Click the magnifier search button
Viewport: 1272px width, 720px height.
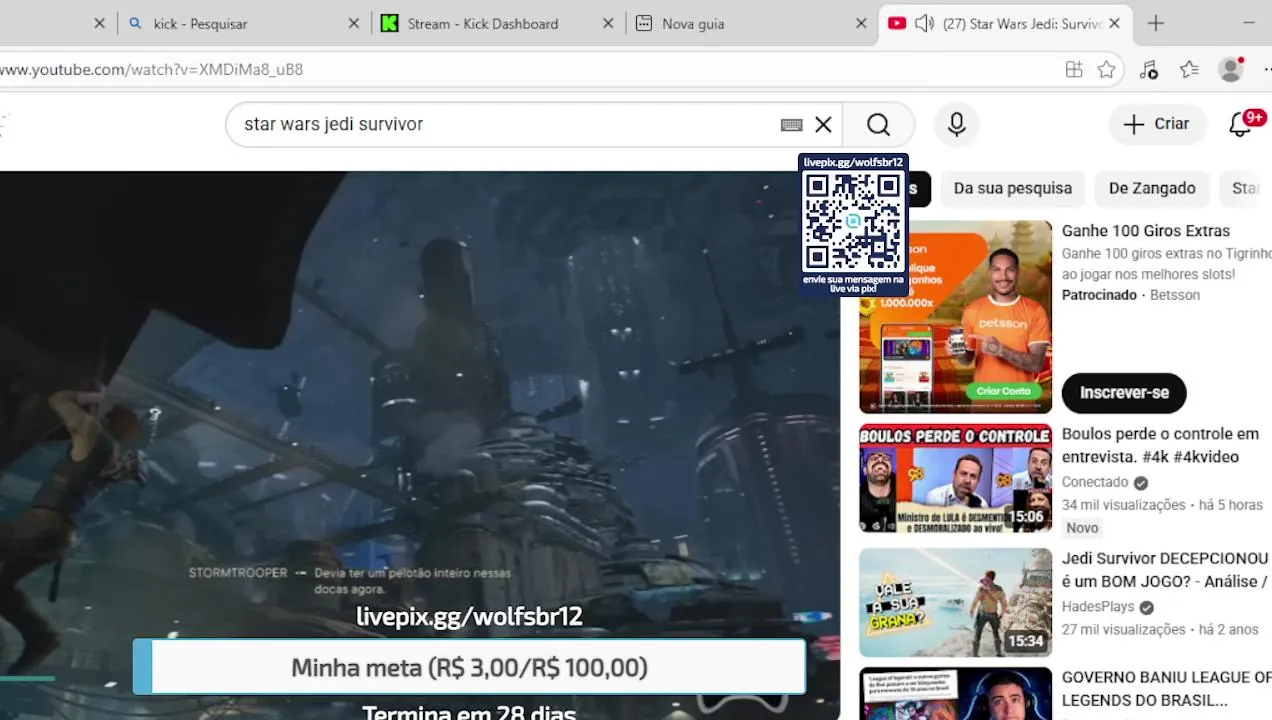click(x=878, y=124)
